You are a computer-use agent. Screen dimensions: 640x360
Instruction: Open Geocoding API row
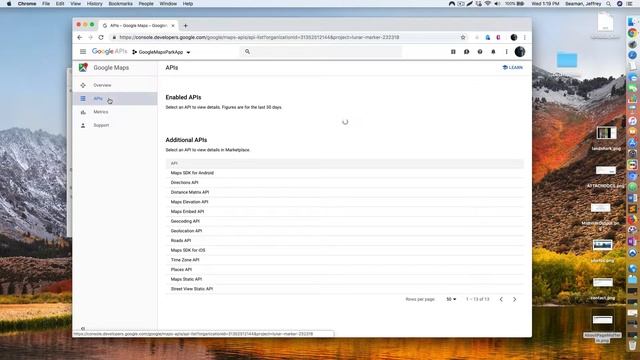pyautogui.click(x=344, y=221)
